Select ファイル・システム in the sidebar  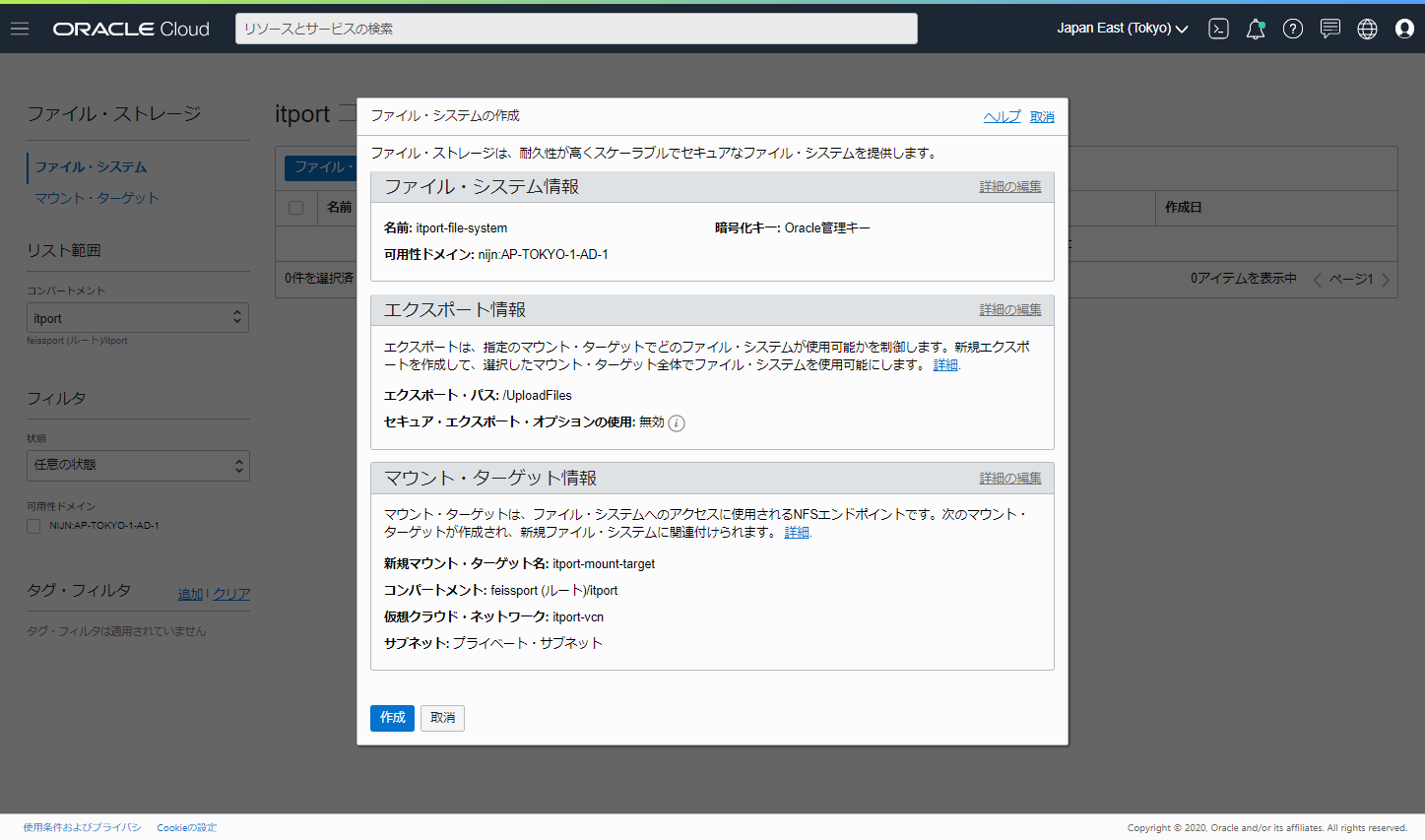point(91,167)
